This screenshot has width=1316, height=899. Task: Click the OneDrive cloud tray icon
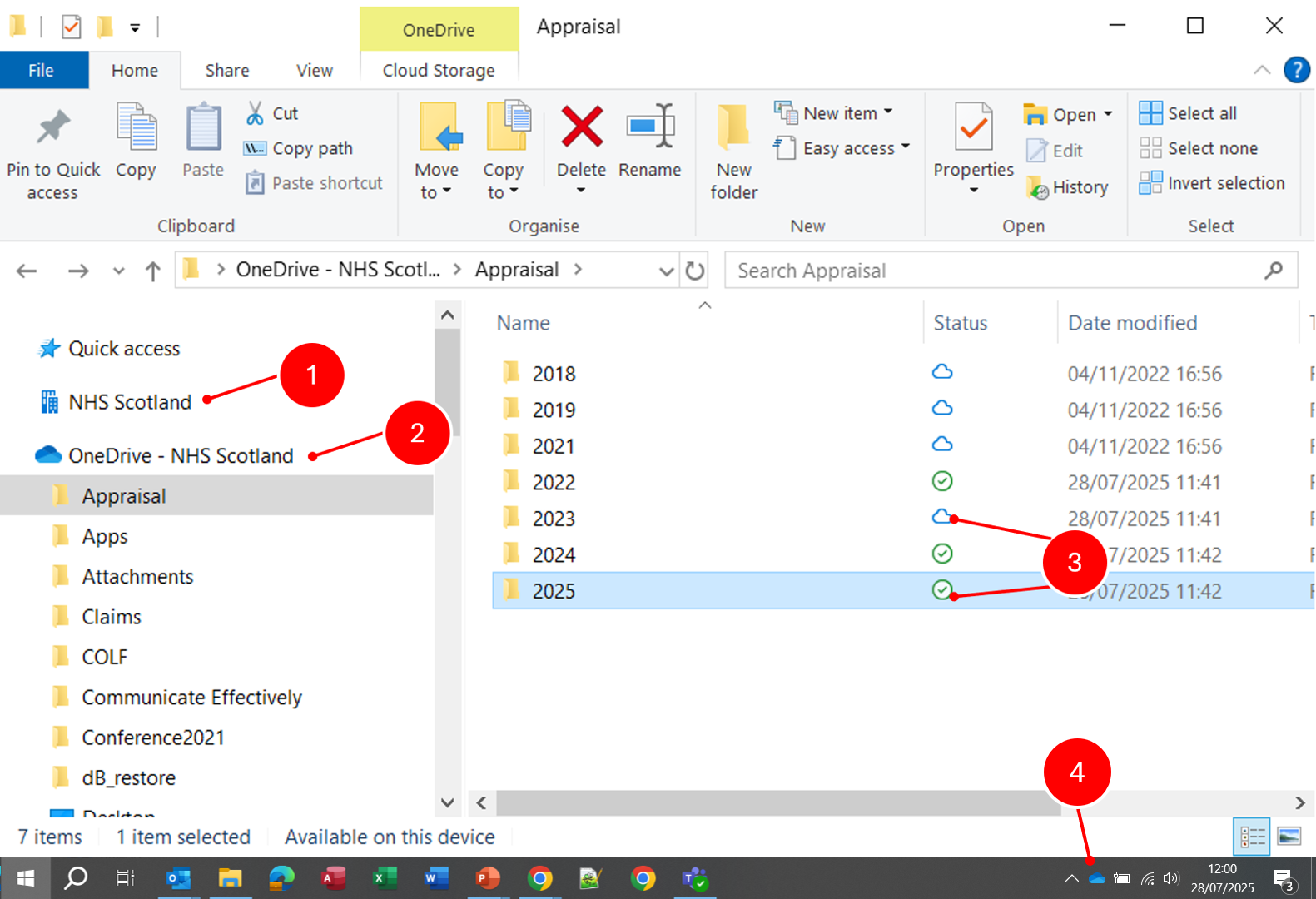click(1096, 878)
